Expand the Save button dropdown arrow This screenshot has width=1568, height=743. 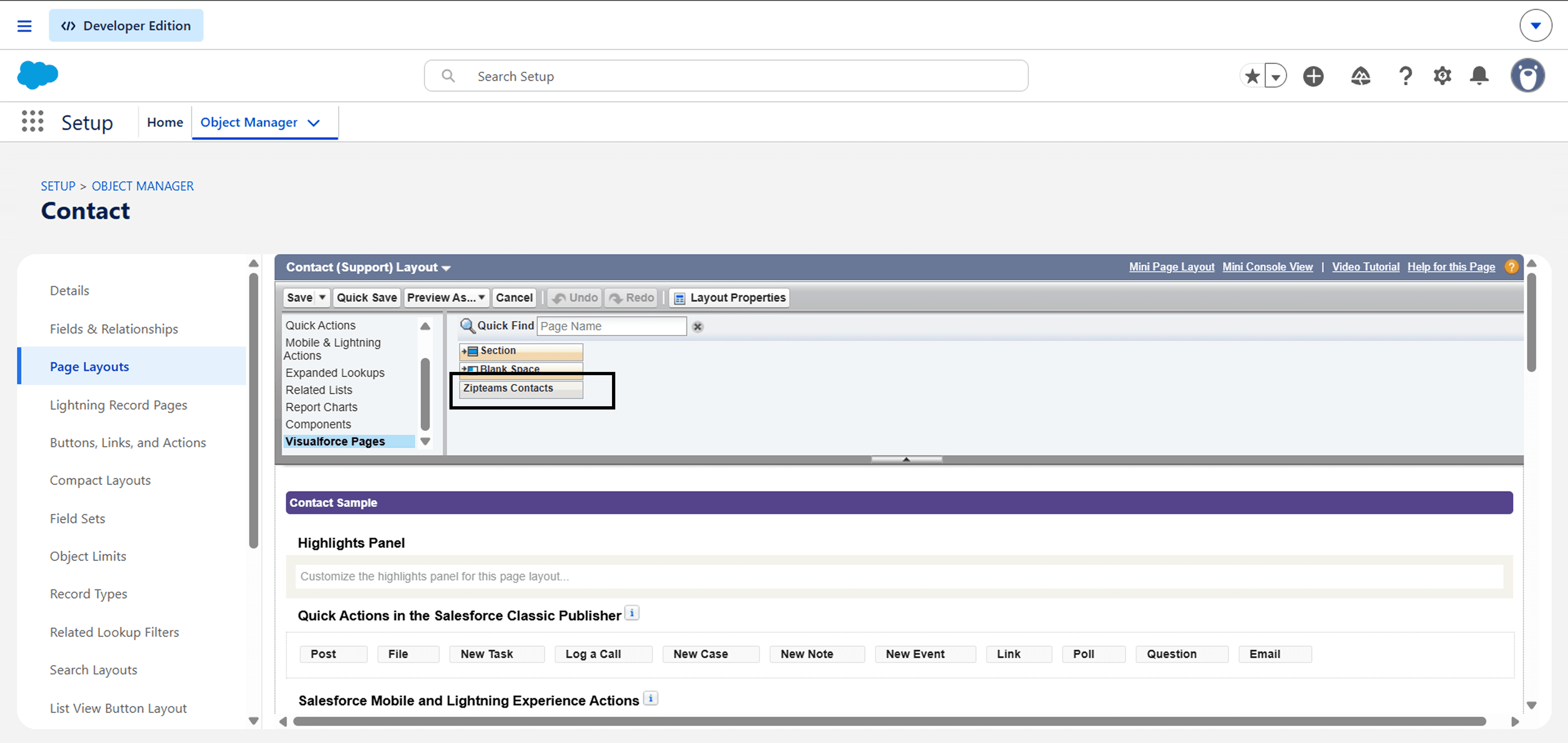[323, 297]
